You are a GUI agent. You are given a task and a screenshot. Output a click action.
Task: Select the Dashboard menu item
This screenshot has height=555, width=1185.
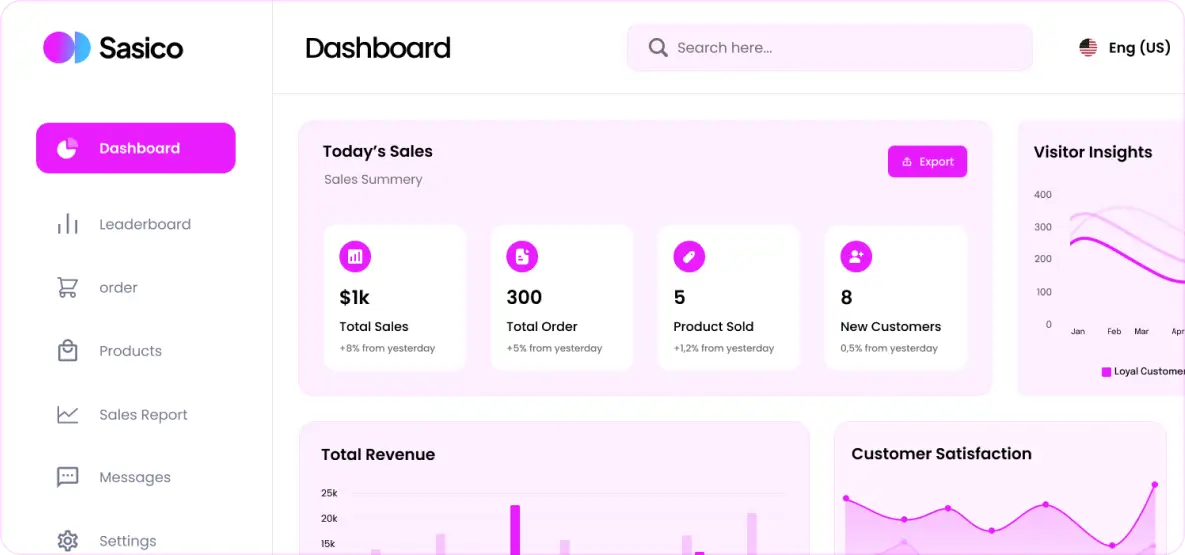tap(136, 148)
